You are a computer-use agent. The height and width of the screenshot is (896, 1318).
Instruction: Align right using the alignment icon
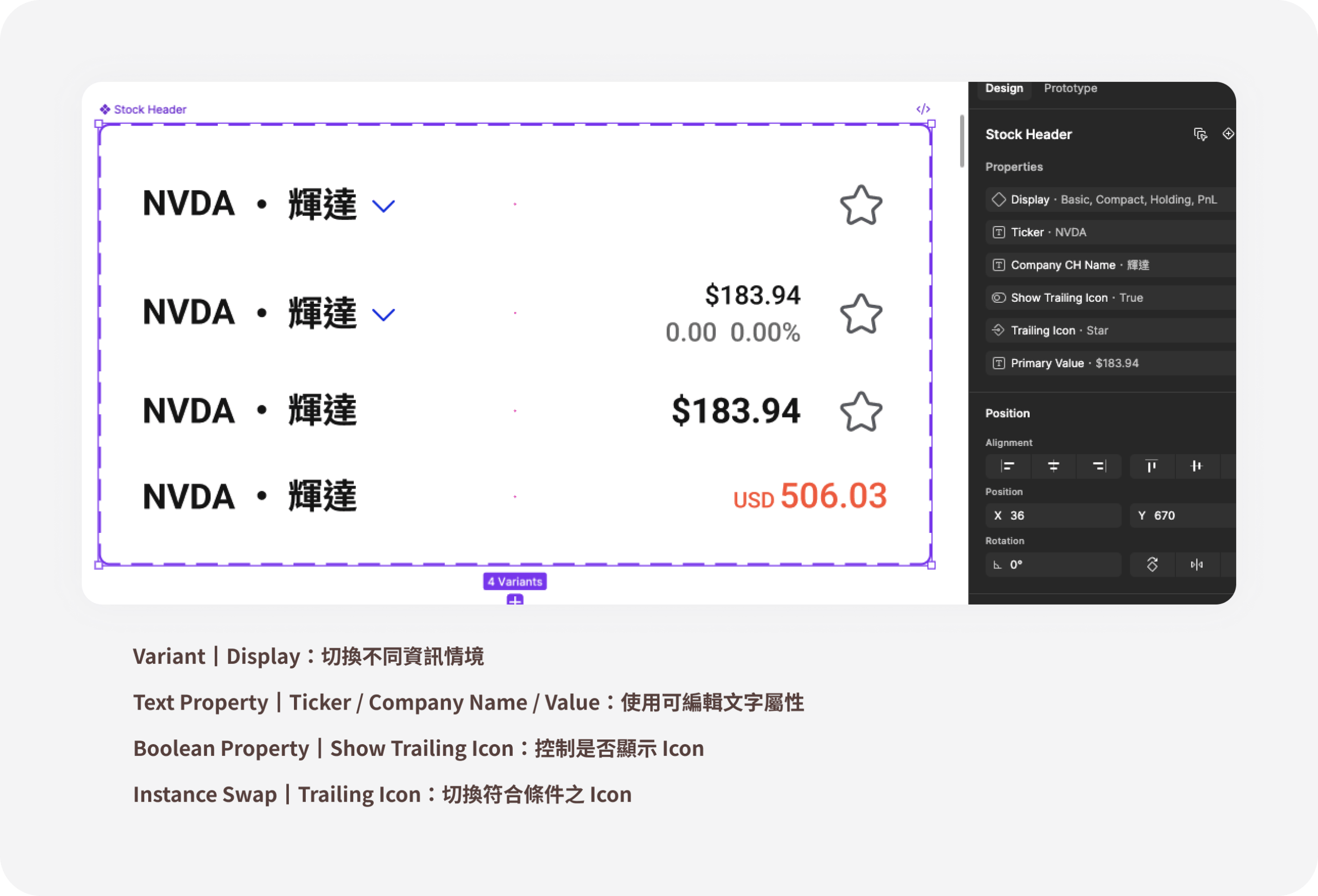tap(1099, 466)
